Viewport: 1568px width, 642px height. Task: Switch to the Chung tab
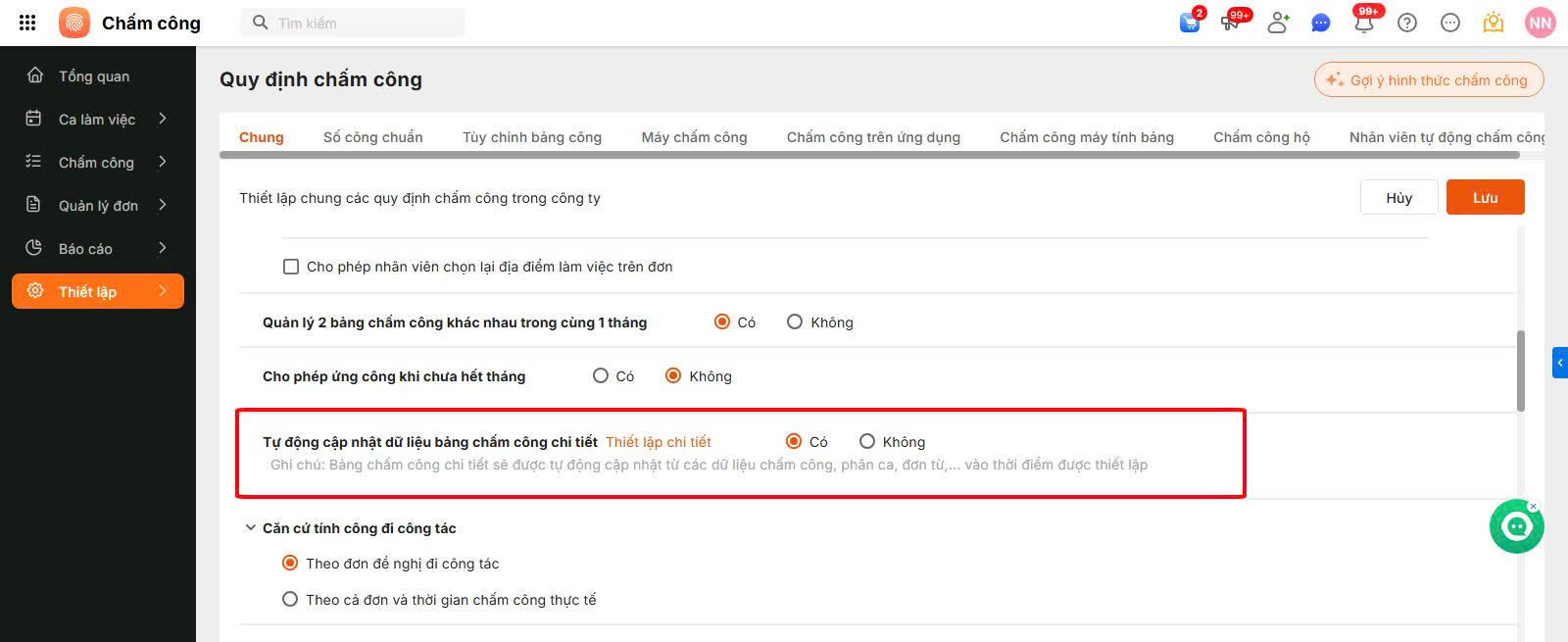(262, 137)
